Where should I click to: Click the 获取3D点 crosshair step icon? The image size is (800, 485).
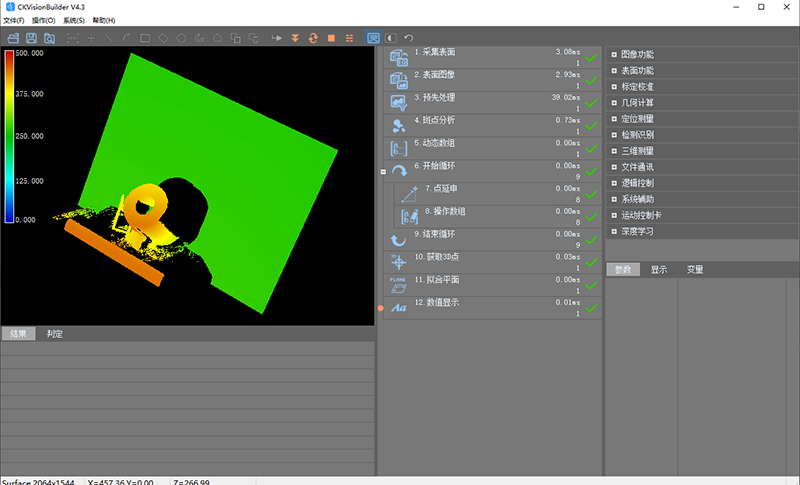(x=398, y=262)
